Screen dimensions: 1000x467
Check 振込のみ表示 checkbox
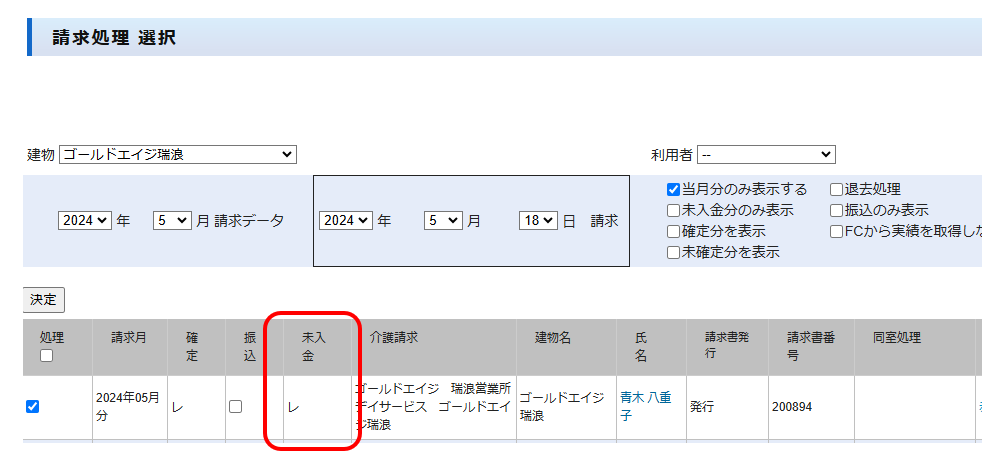pyautogui.click(x=837, y=211)
